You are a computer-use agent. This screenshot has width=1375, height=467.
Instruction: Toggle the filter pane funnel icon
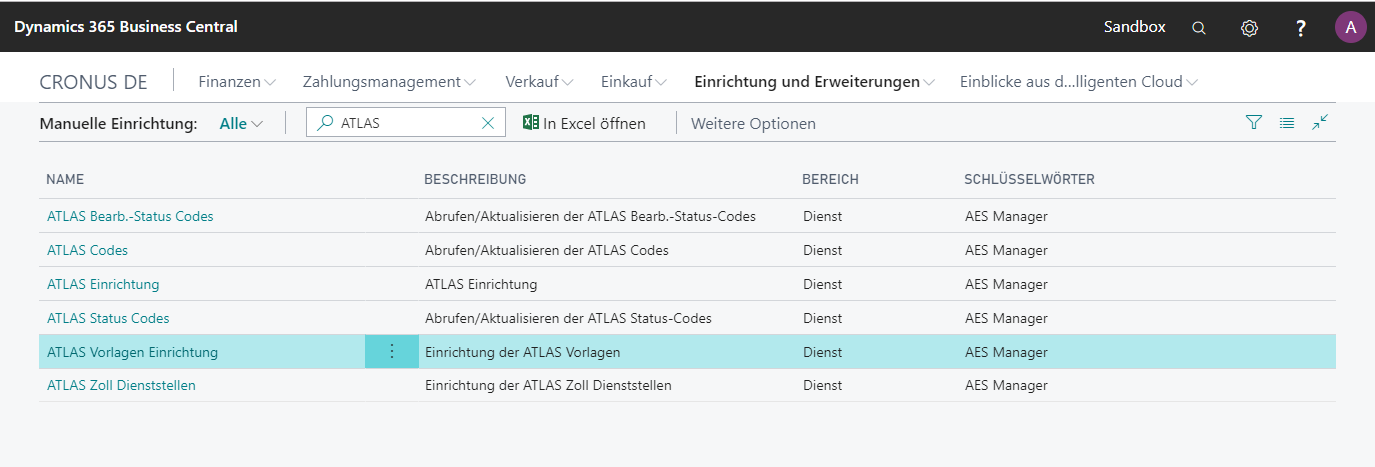[1254, 123]
